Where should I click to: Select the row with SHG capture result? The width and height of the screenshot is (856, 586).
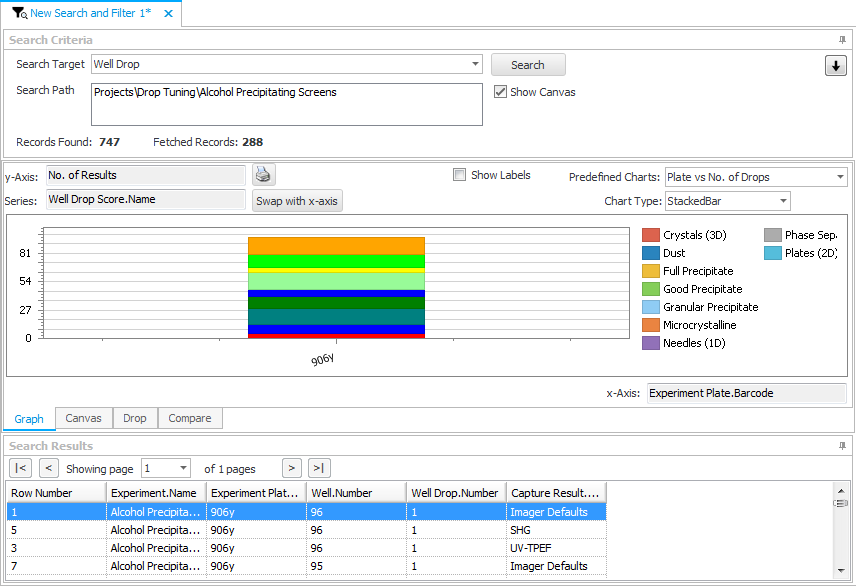[306, 530]
